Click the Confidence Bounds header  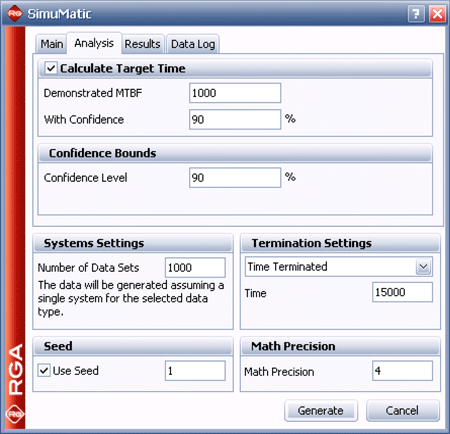[x=235, y=153]
